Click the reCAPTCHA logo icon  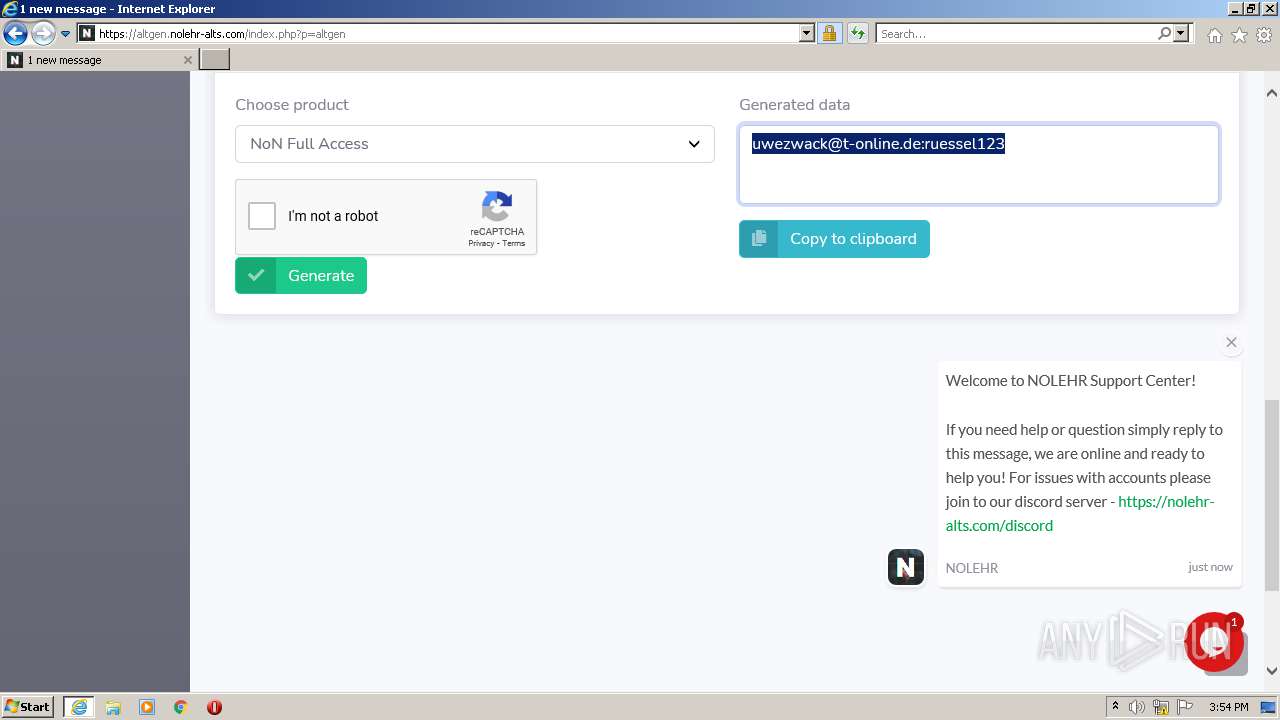(497, 207)
